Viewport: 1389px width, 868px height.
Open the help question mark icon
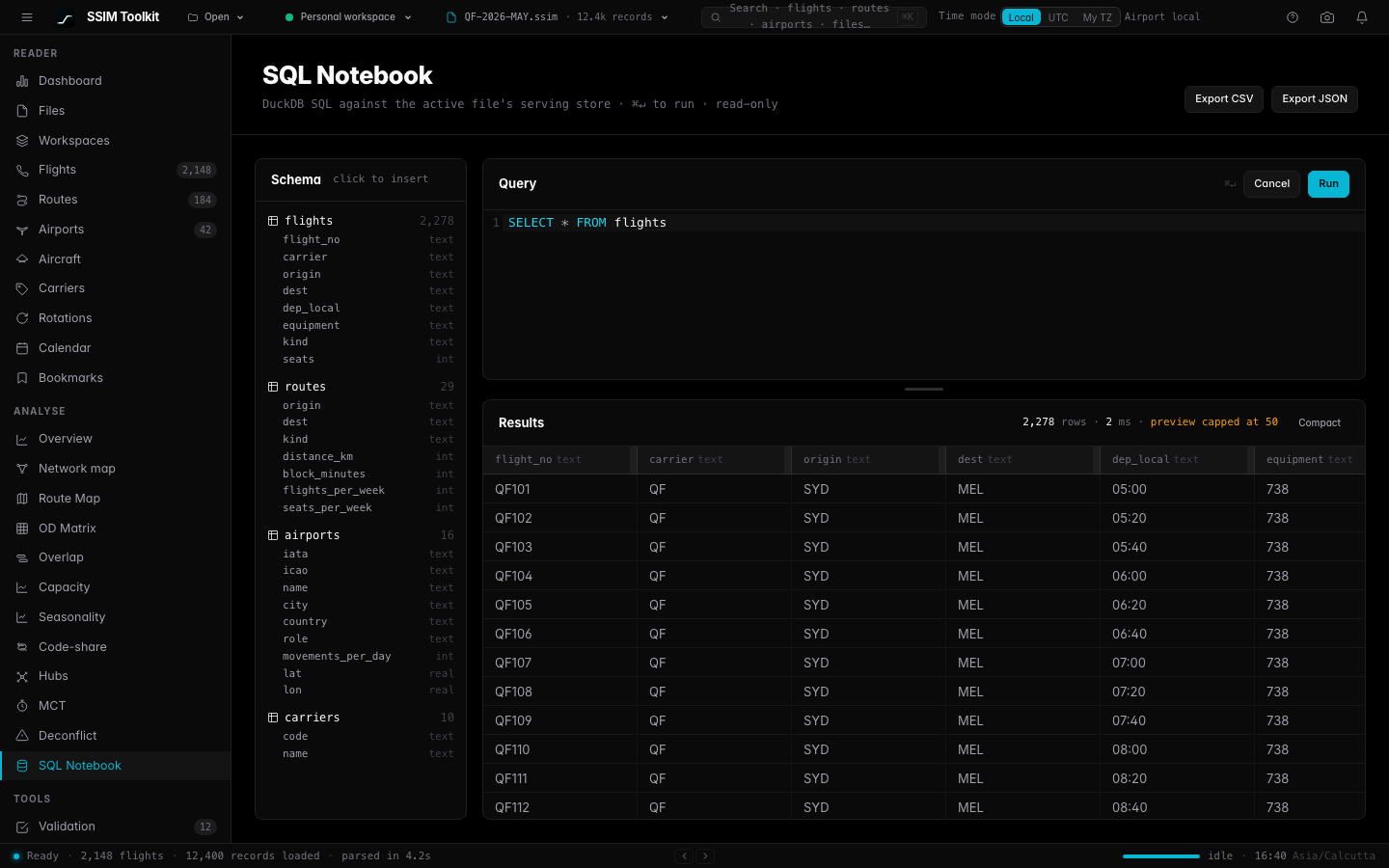[1293, 17]
